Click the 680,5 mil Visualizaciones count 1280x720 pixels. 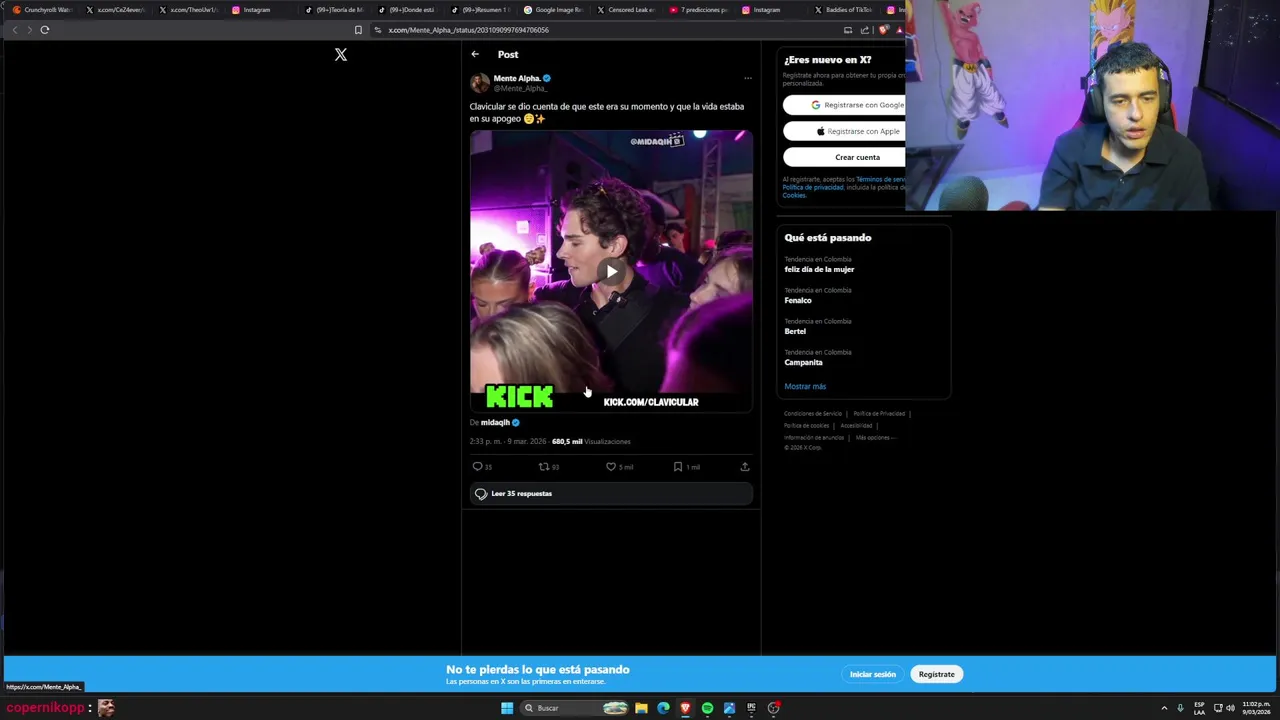pyautogui.click(x=591, y=441)
